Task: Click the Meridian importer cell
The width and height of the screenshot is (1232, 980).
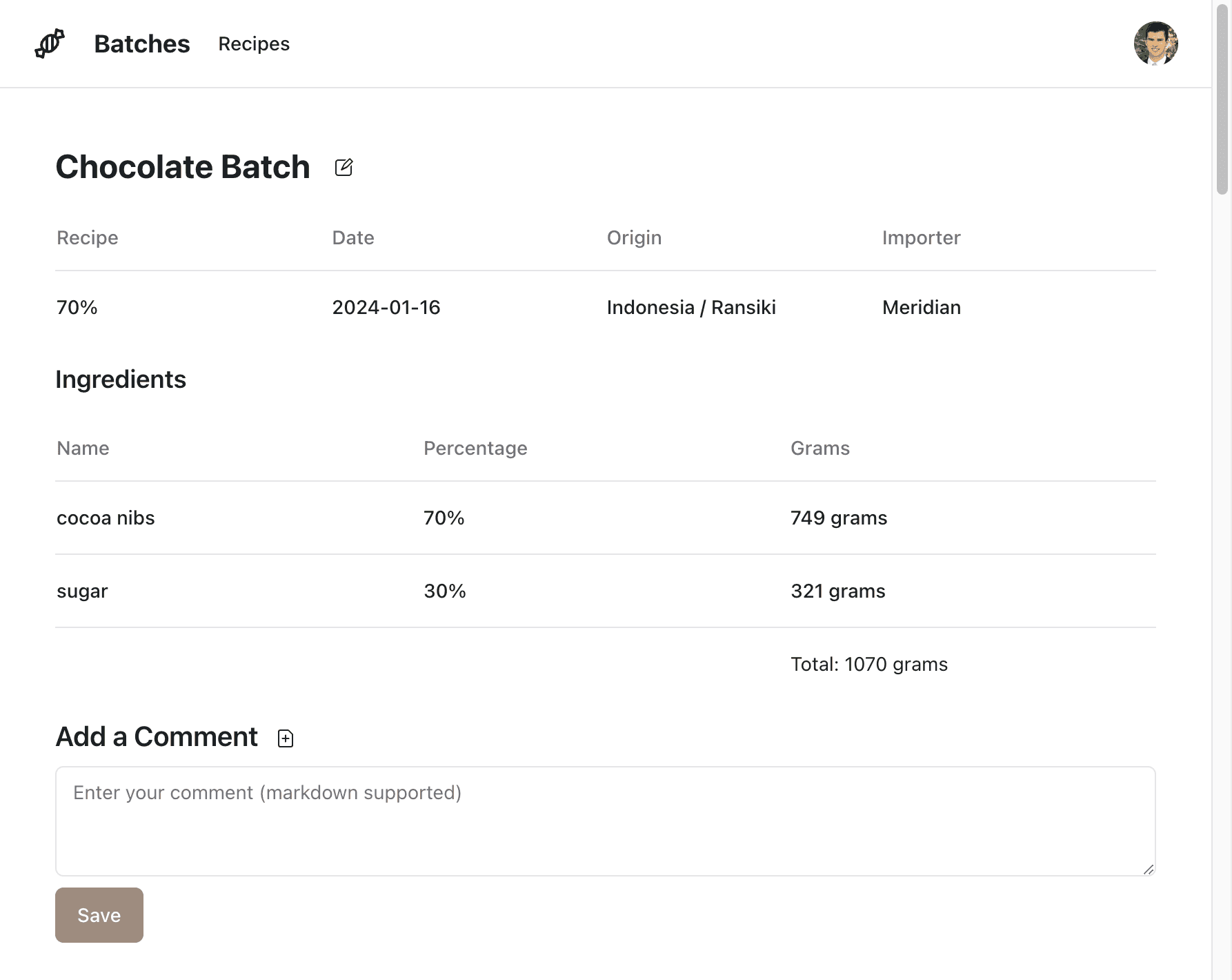Action: pyautogui.click(x=922, y=307)
